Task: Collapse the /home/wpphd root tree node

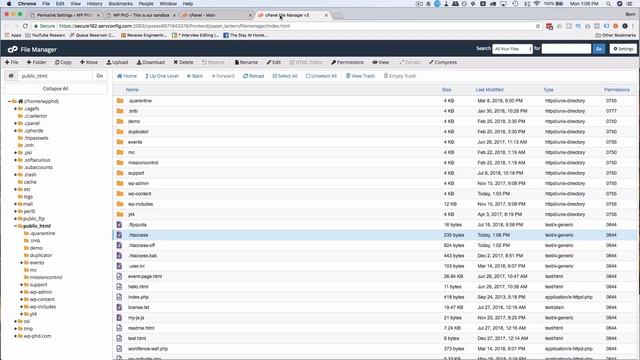Action: [x=9, y=101]
